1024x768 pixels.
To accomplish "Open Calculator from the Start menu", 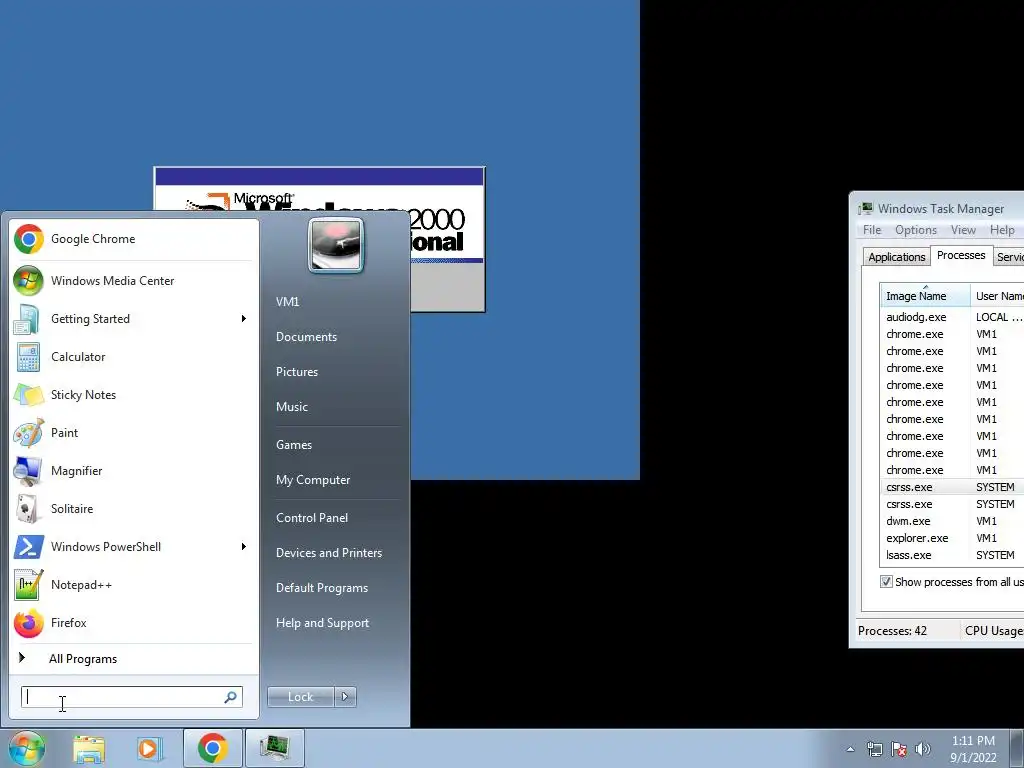I will [x=133, y=357].
